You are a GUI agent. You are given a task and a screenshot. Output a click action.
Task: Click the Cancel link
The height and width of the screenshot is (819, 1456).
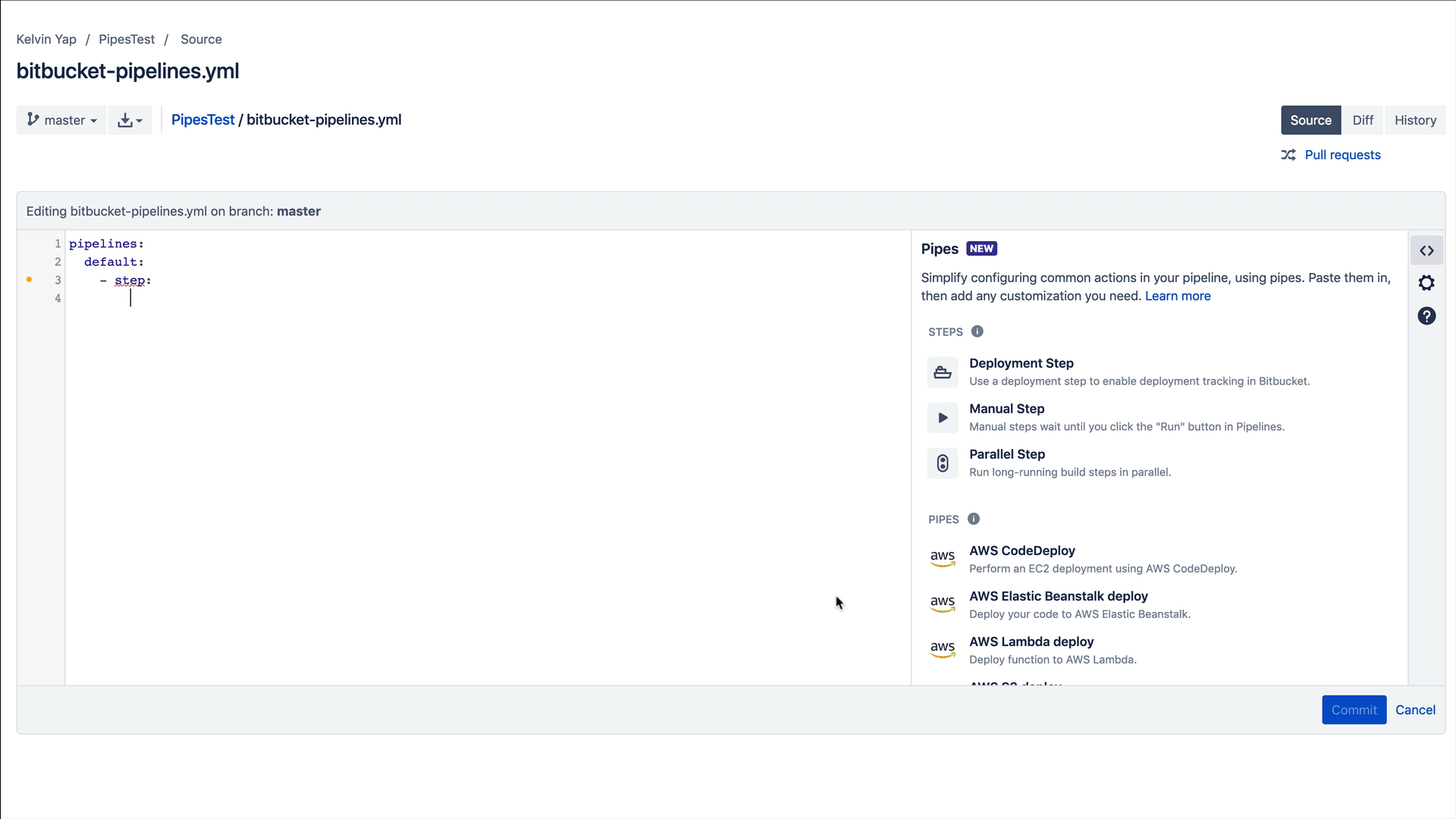1415,710
